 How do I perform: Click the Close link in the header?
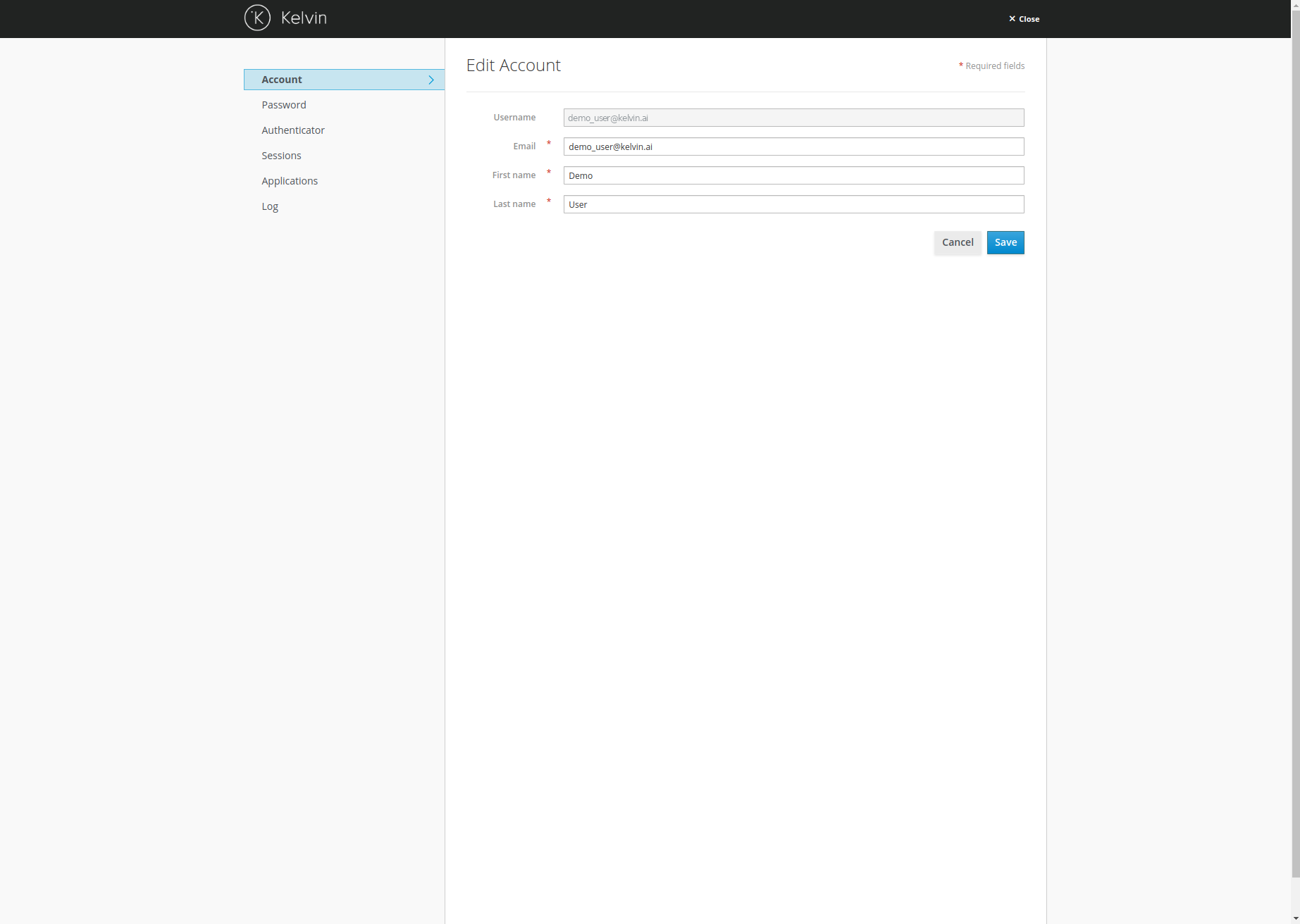click(1029, 19)
